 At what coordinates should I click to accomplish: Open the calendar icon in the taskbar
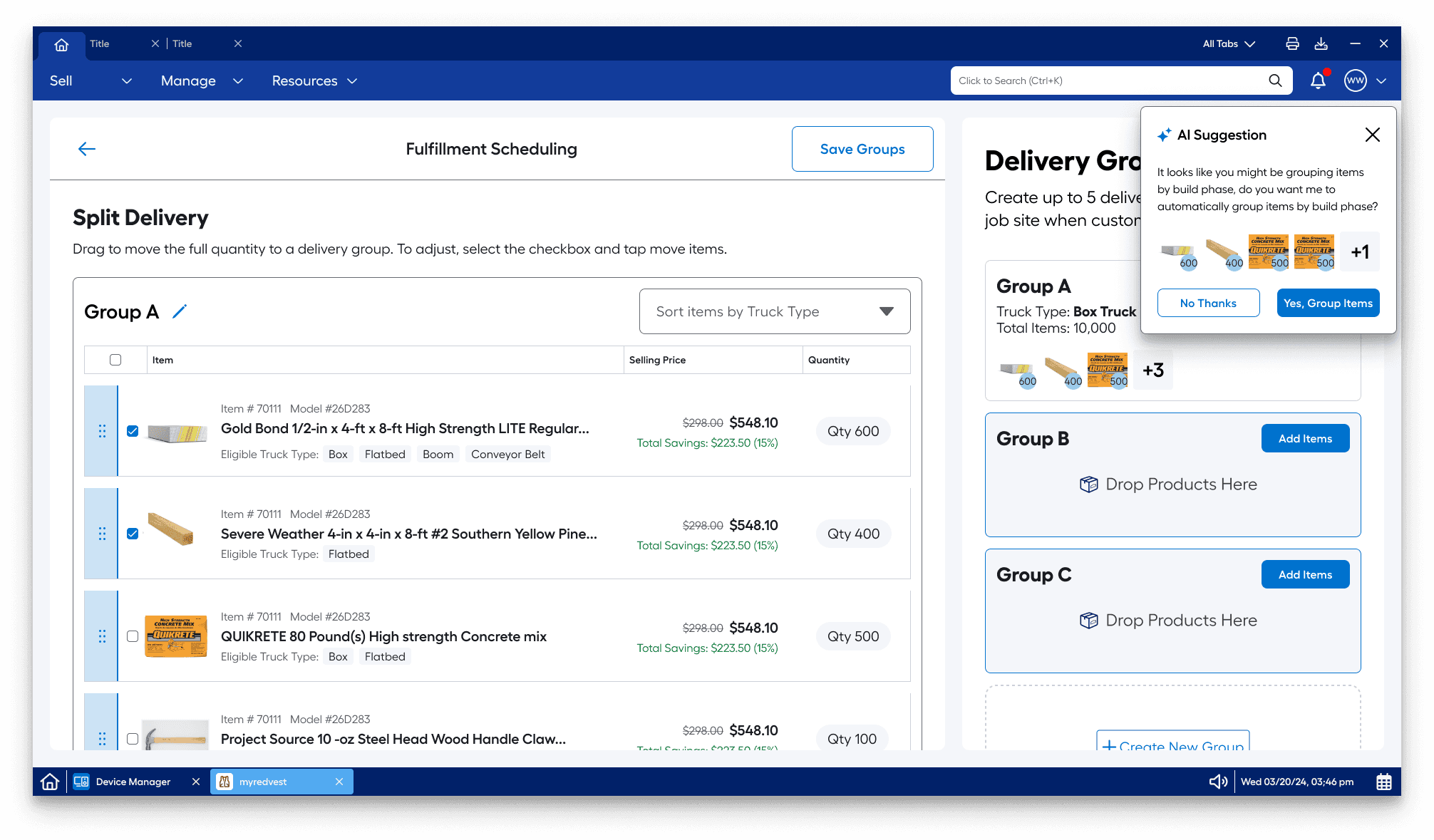(1383, 782)
